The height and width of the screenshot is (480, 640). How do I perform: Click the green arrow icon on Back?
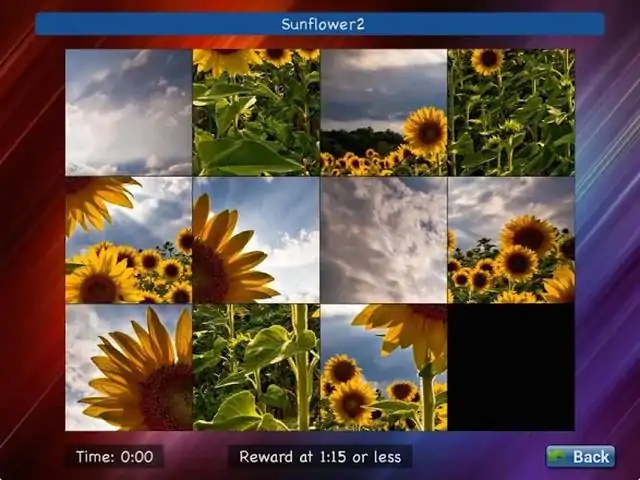[x=559, y=457]
